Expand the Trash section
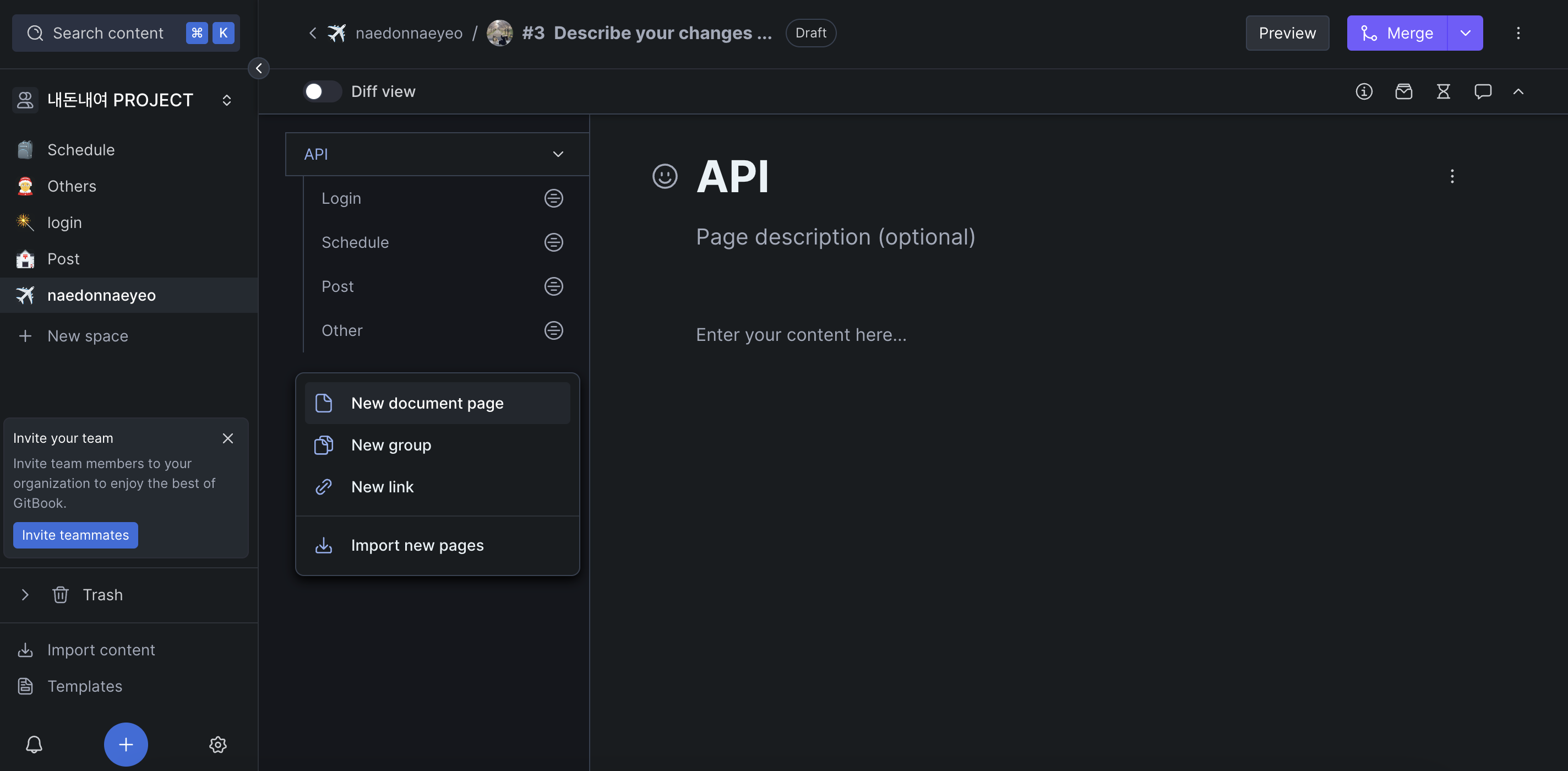The image size is (1568, 771). coord(25,594)
